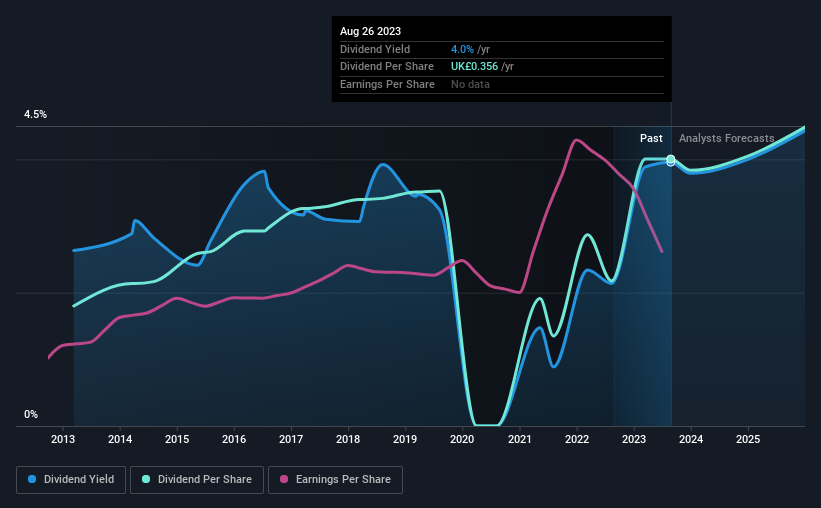The height and width of the screenshot is (508, 821).
Task: Click the teal Dividend Per Share legend dot
Action: click(x=146, y=479)
